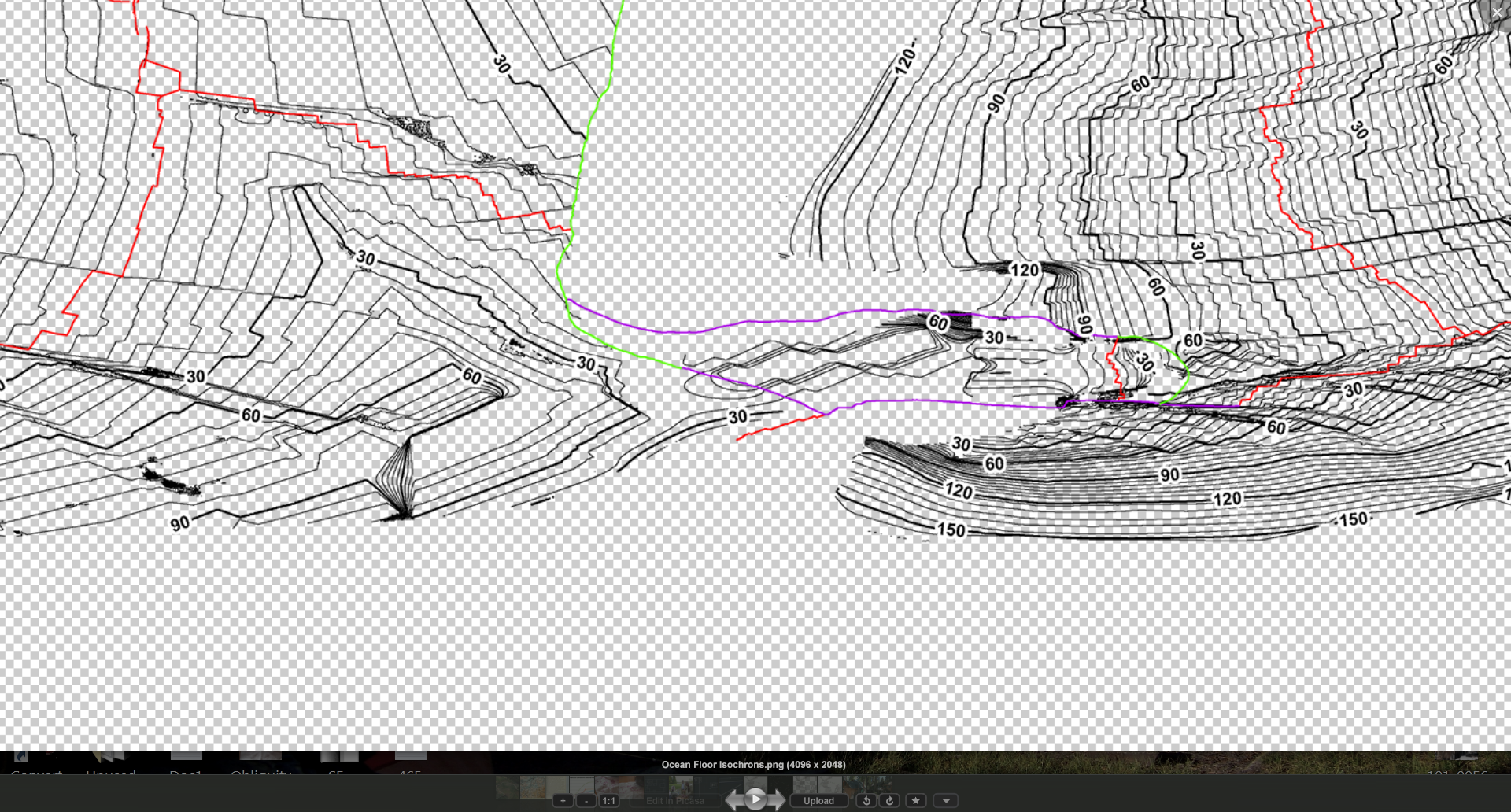Select the rightmost thumbnail in the filmstrip
This screenshot has width=1511, height=812.
click(879, 787)
